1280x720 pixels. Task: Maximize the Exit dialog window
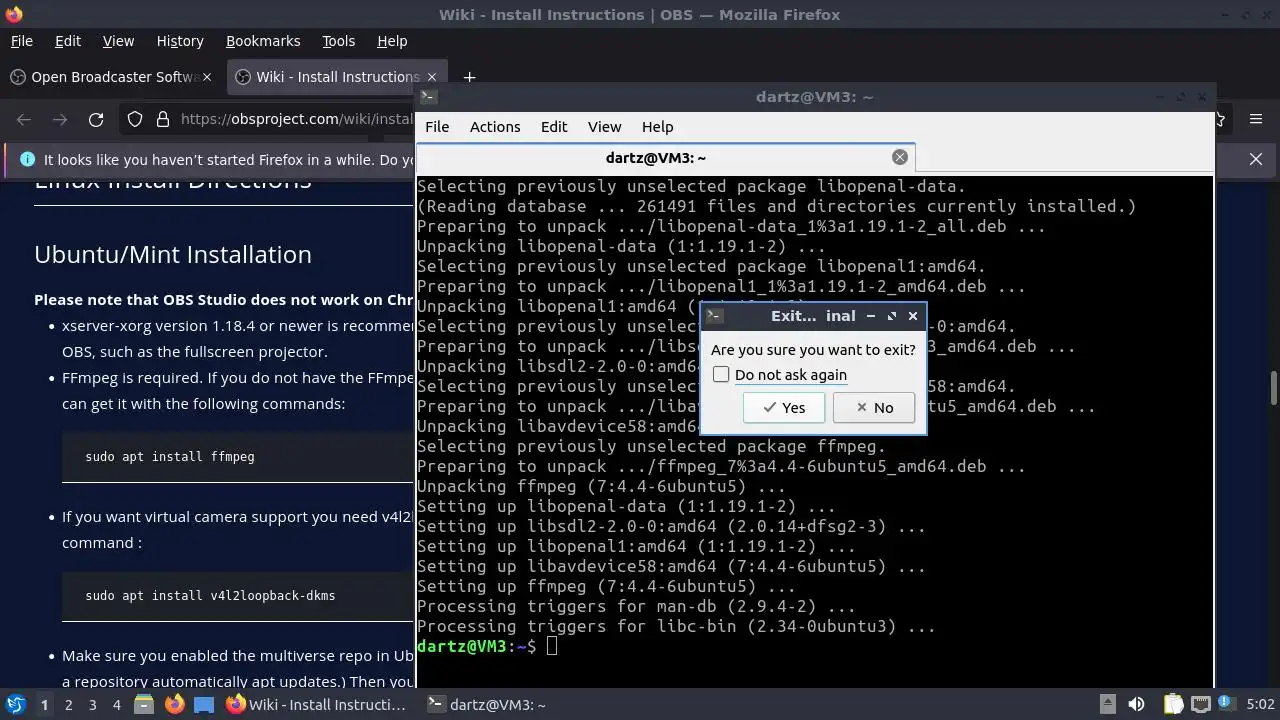(892, 316)
